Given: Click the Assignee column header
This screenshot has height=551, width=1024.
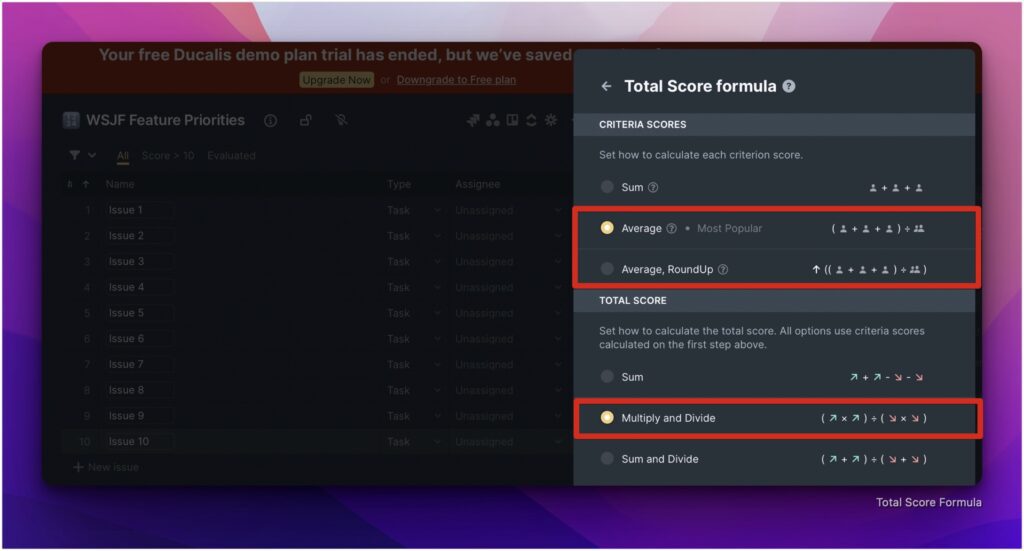Looking at the screenshot, I should coord(477,185).
